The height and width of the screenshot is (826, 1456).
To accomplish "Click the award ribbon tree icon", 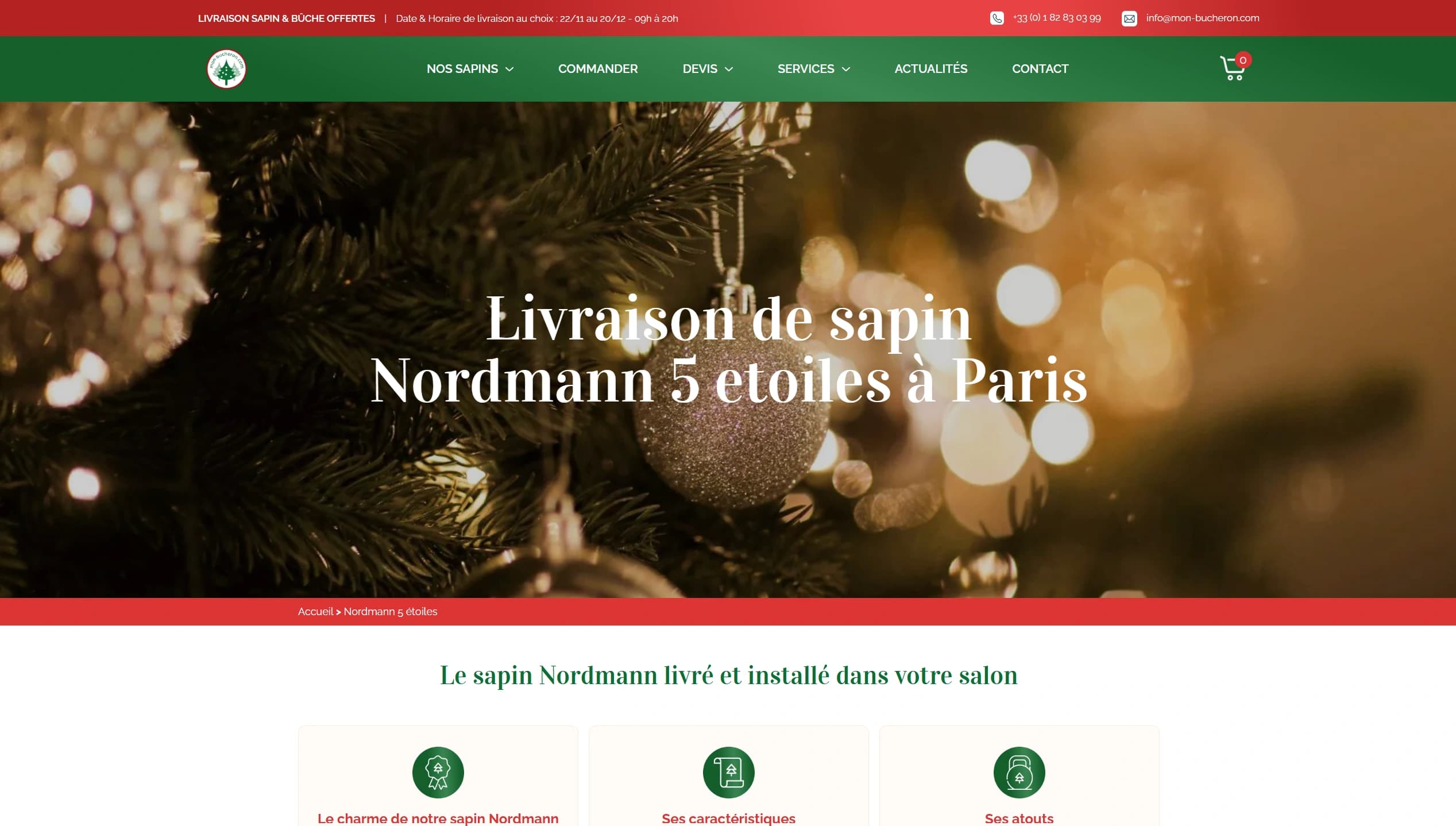I will pyautogui.click(x=438, y=772).
